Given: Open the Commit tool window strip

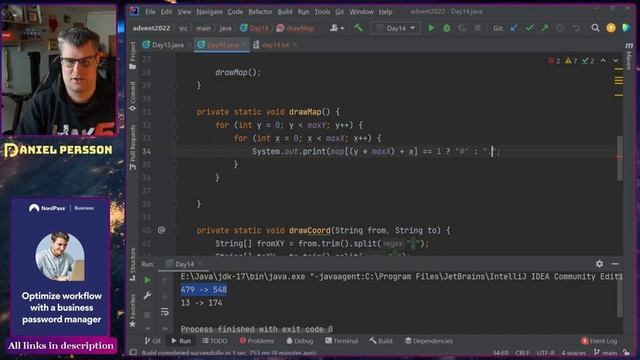Looking at the screenshot, I should coord(133,96).
